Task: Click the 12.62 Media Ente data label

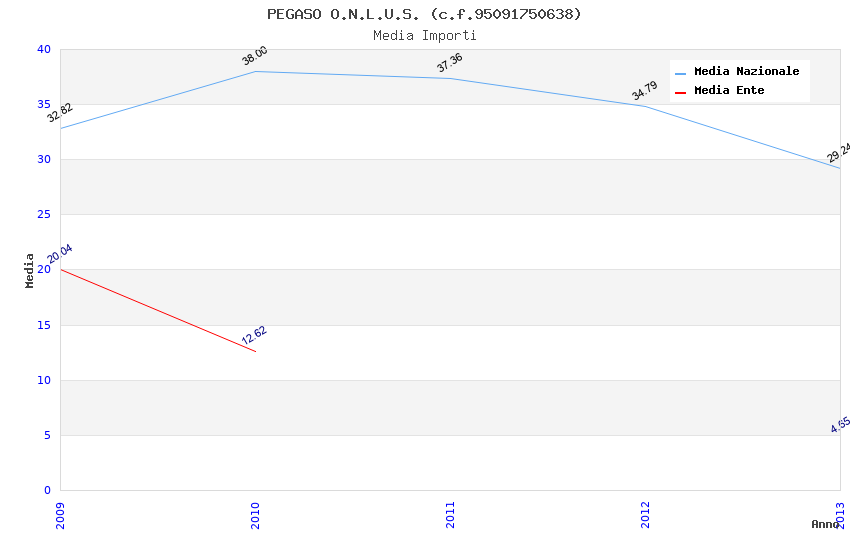Action: (x=254, y=336)
